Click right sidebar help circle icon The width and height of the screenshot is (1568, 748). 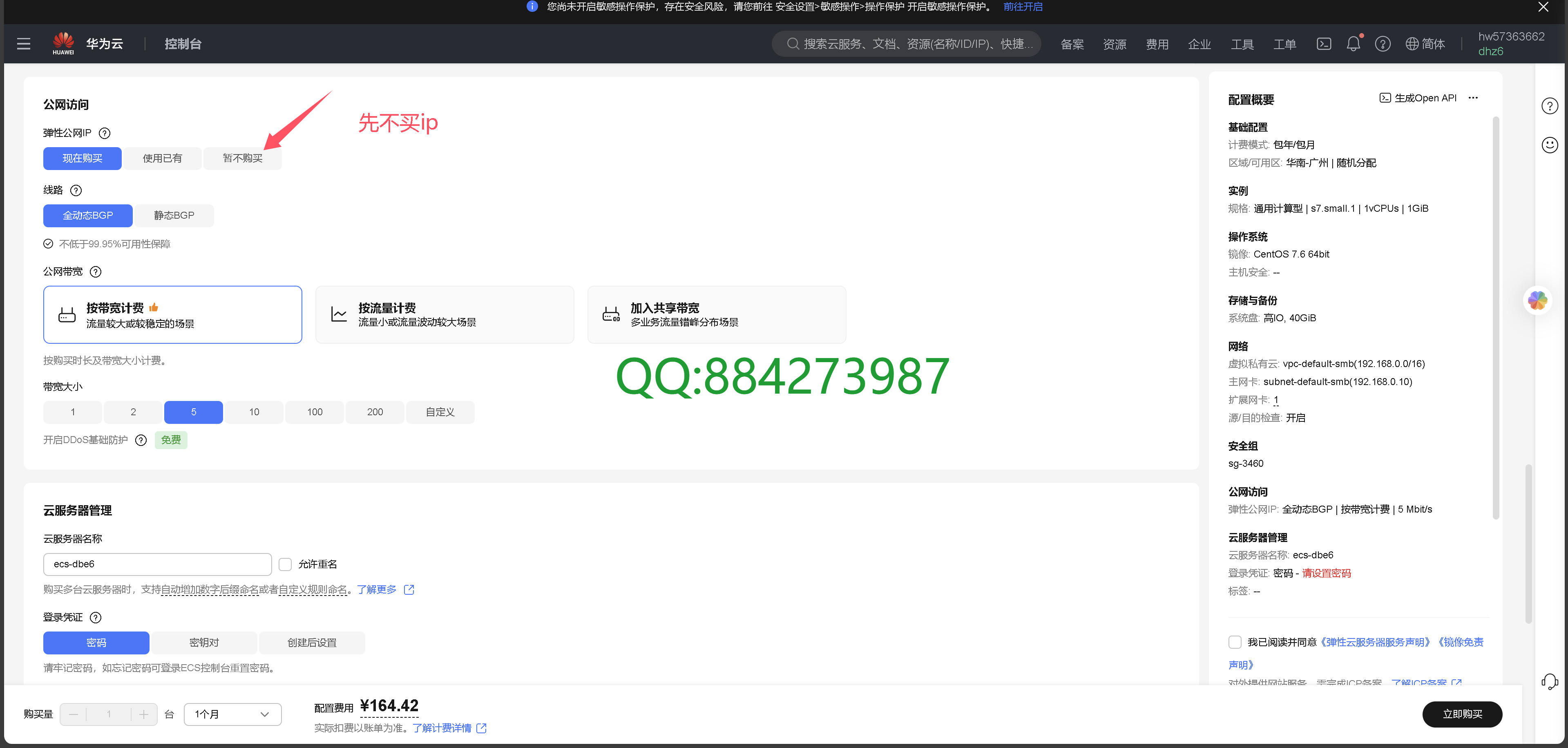point(1550,106)
